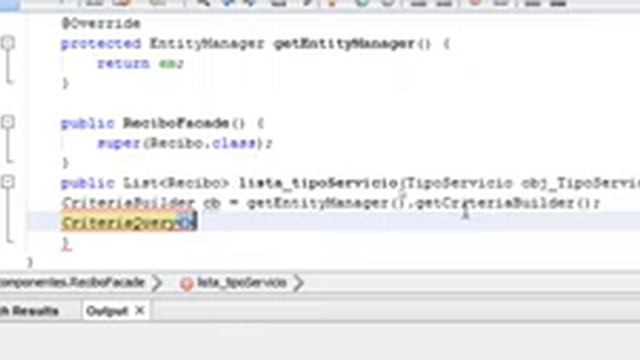Open the Output tab
The width and height of the screenshot is (640, 360).
pos(107,311)
